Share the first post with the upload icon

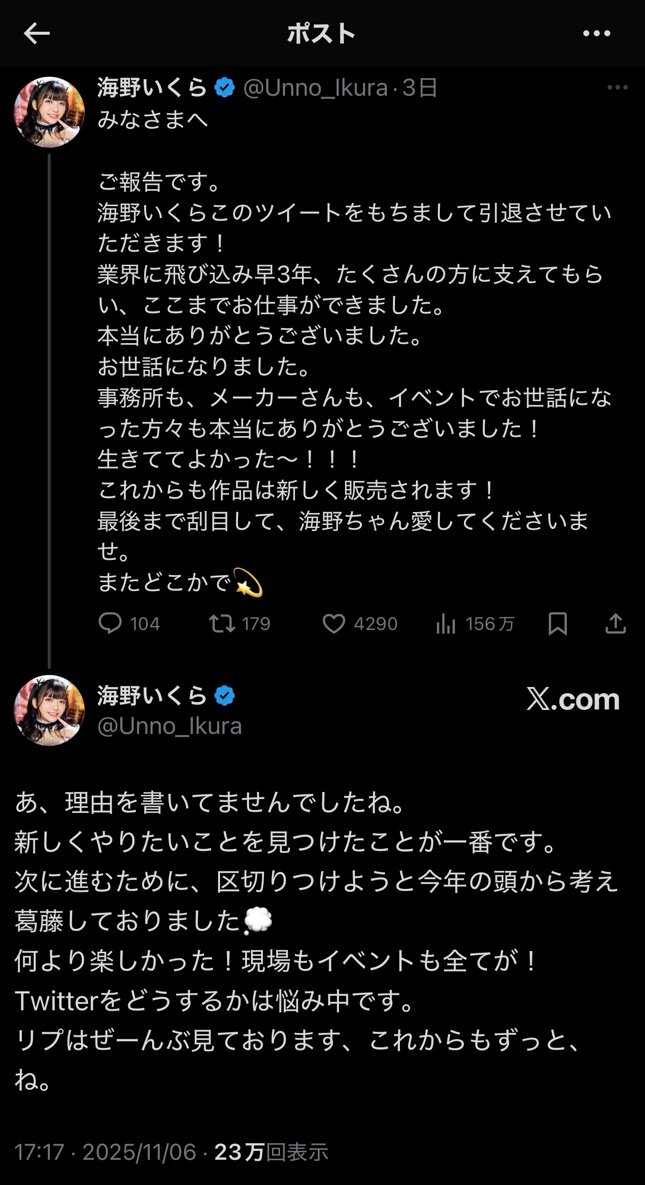point(616,623)
